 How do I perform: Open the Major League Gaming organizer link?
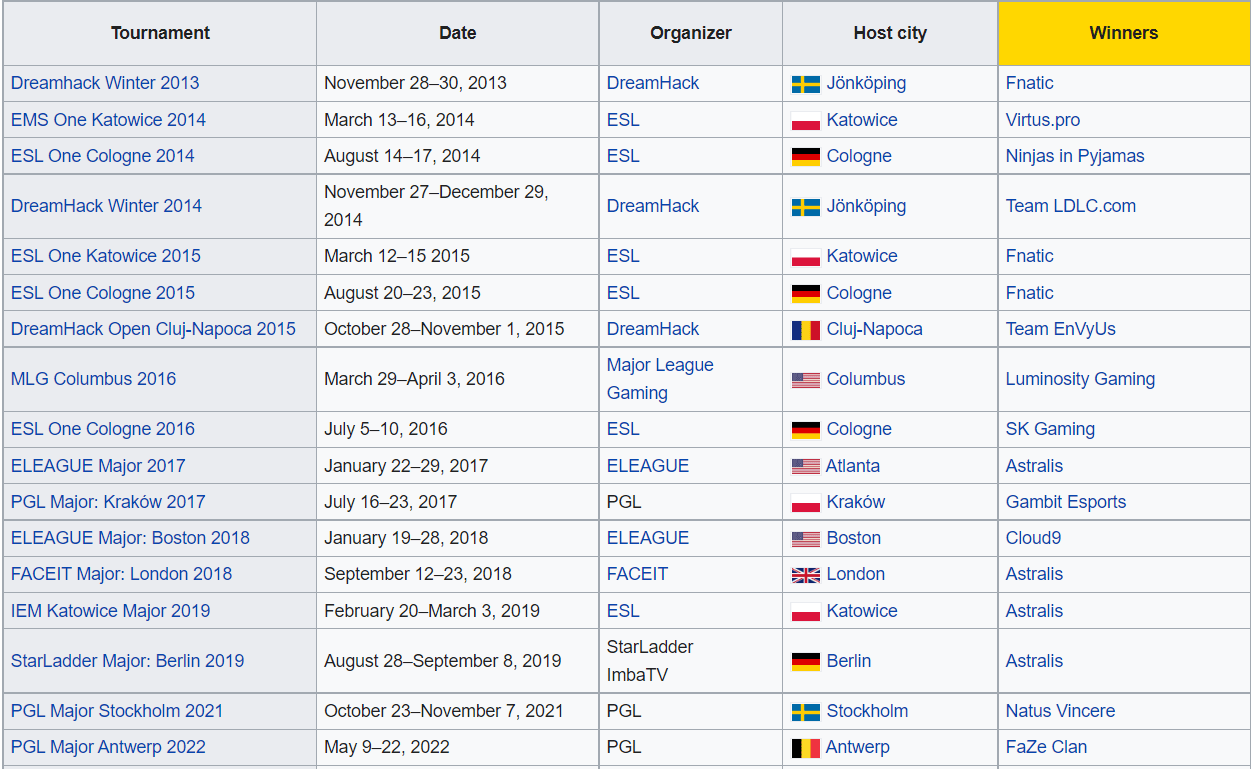(660, 366)
